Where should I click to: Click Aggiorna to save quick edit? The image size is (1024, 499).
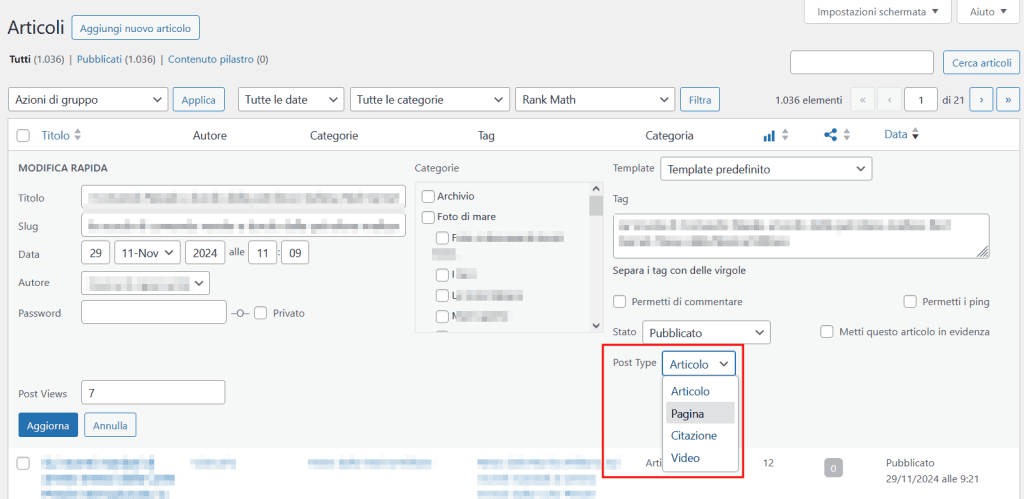48,425
